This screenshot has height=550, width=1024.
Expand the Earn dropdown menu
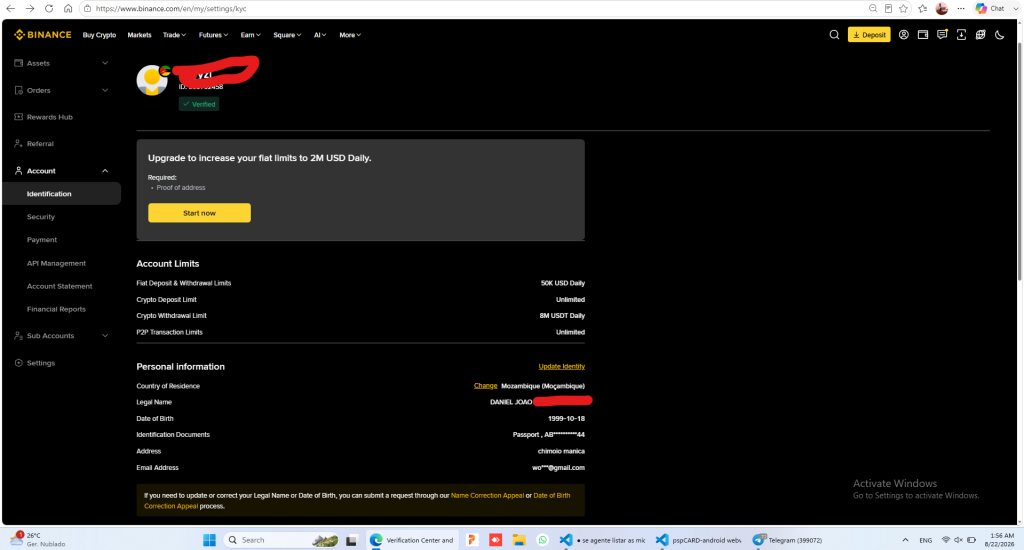pos(251,35)
